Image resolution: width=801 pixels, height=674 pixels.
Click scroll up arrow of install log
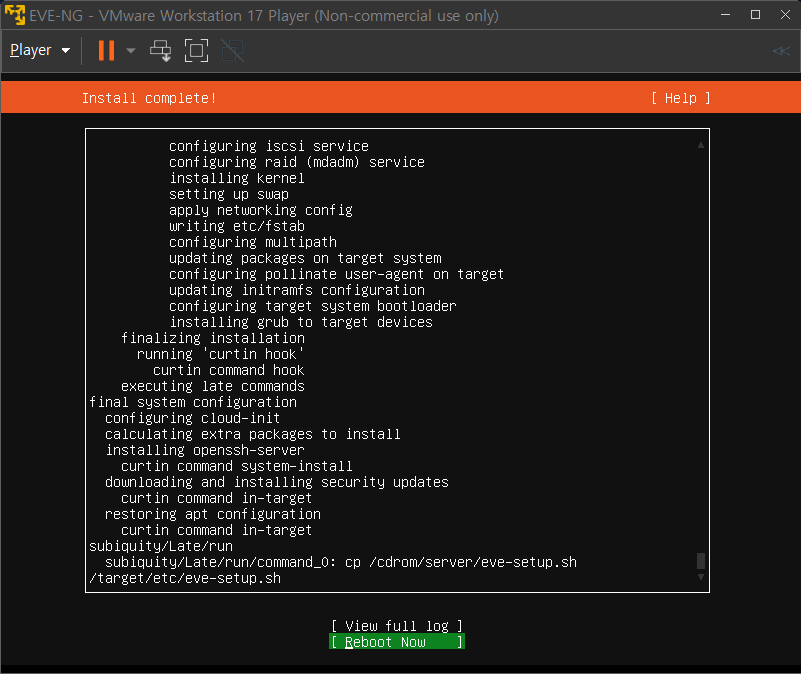[x=701, y=145]
